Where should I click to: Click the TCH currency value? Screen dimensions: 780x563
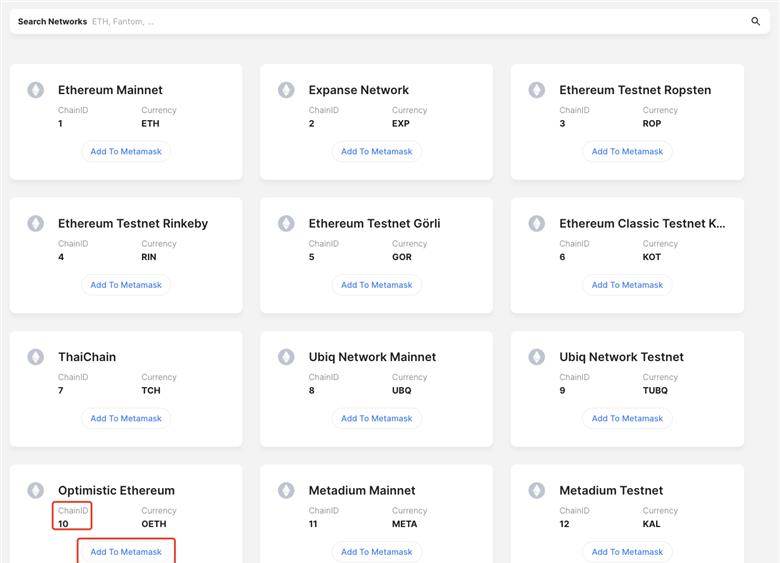click(x=151, y=390)
